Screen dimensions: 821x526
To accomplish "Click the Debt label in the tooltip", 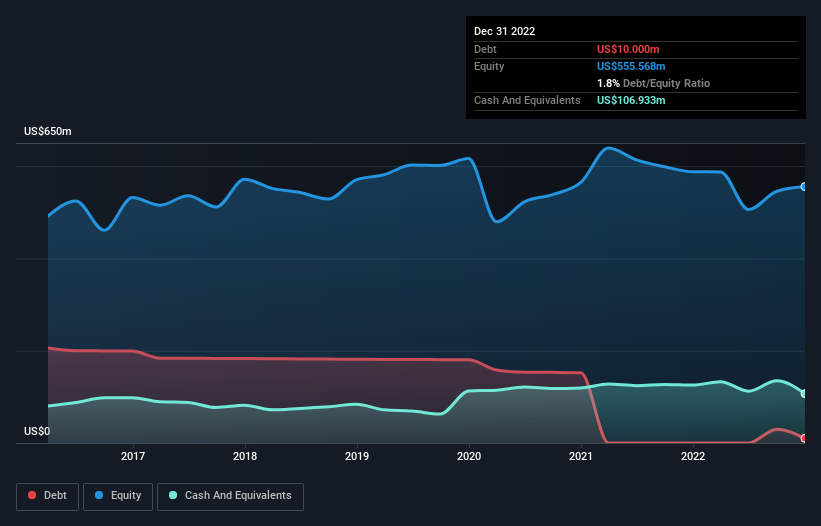I will pyautogui.click(x=485, y=49).
